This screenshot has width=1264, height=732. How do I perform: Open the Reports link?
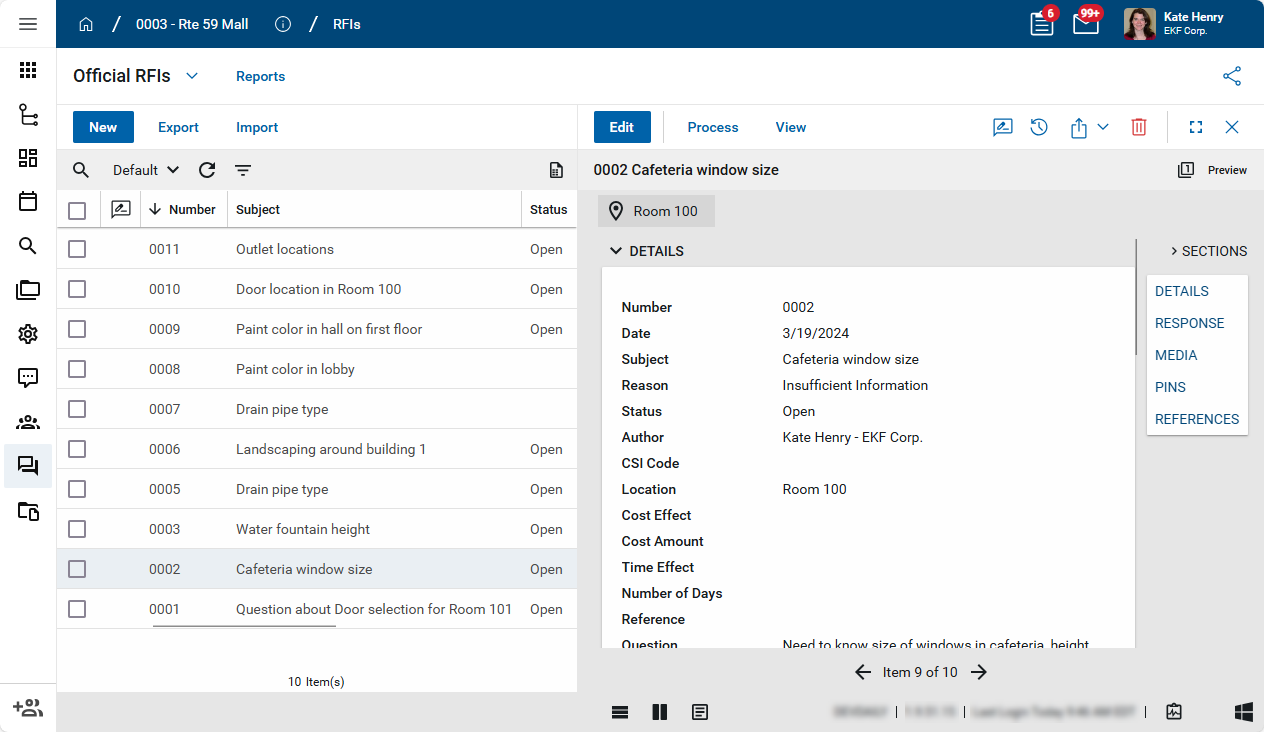pos(260,76)
